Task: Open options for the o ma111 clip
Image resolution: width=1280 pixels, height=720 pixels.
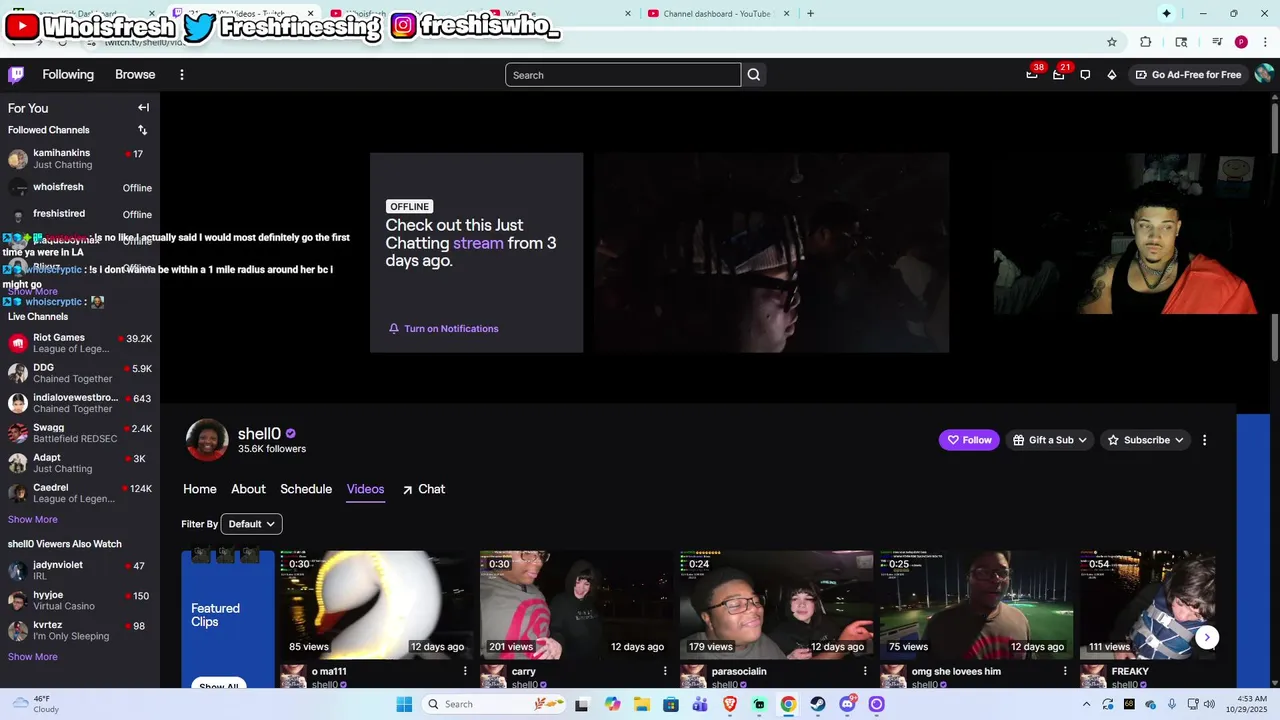Action: 465,672
